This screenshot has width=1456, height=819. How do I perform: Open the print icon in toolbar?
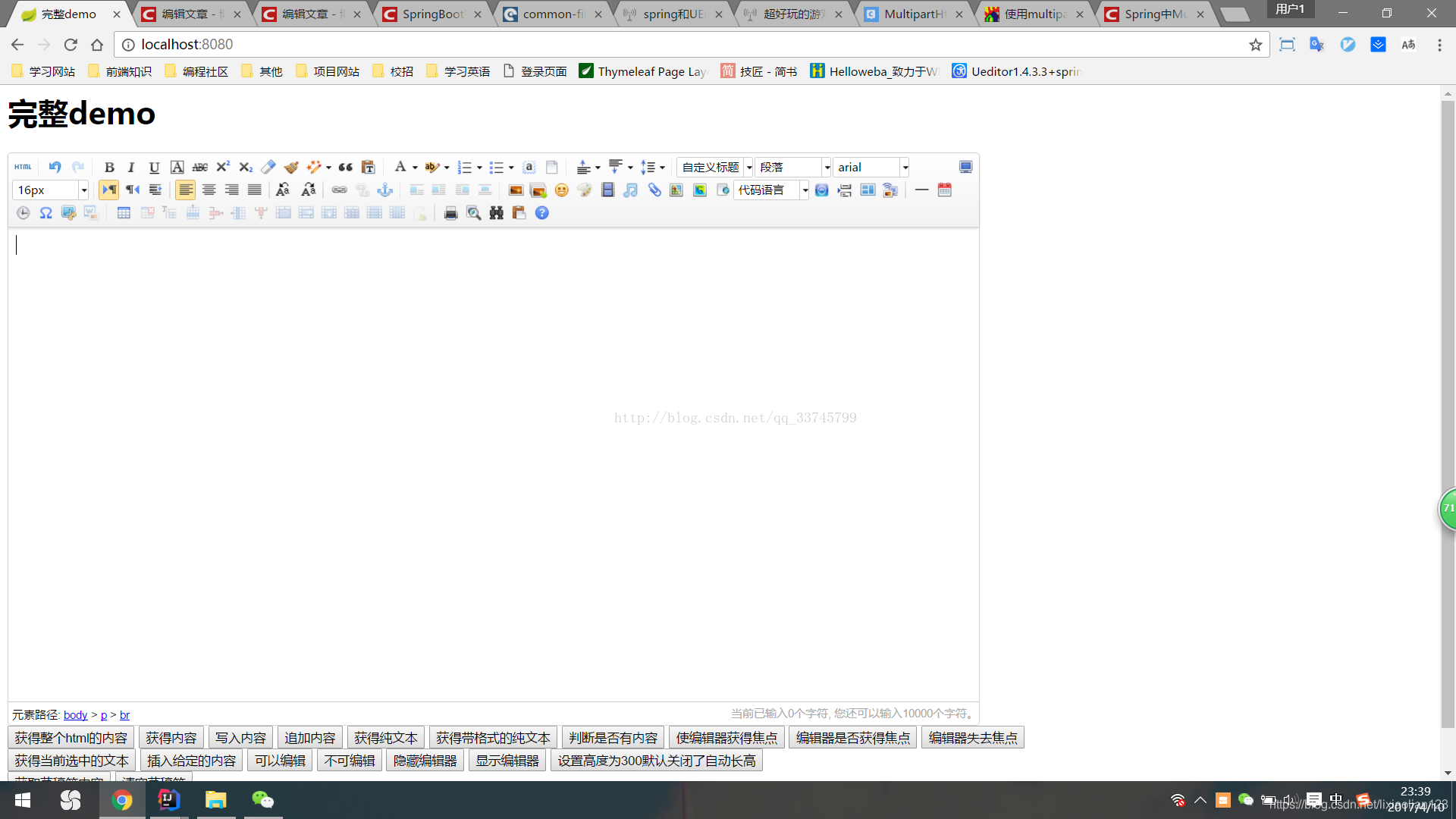tap(450, 213)
